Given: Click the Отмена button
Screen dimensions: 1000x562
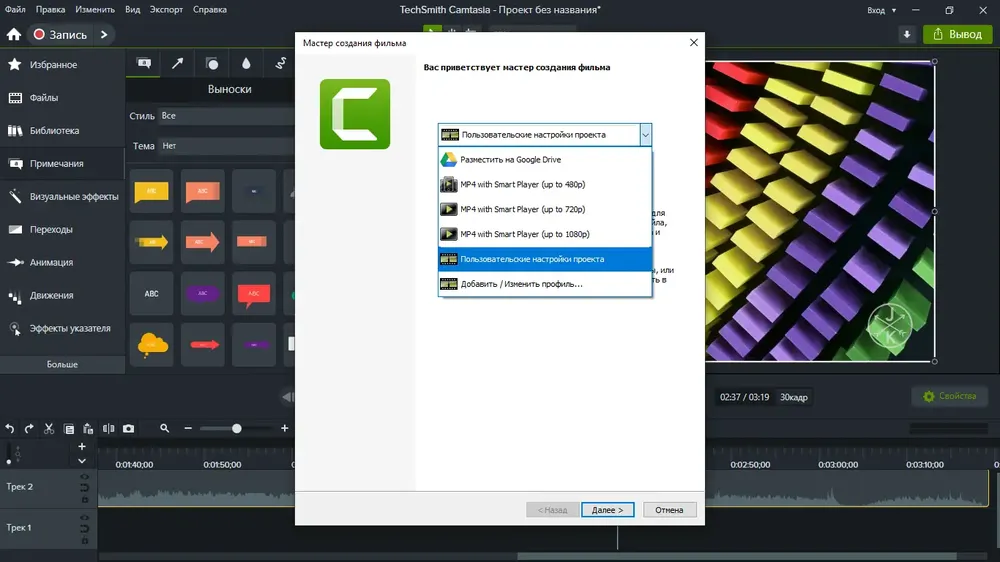Looking at the screenshot, I should point(669,510).
